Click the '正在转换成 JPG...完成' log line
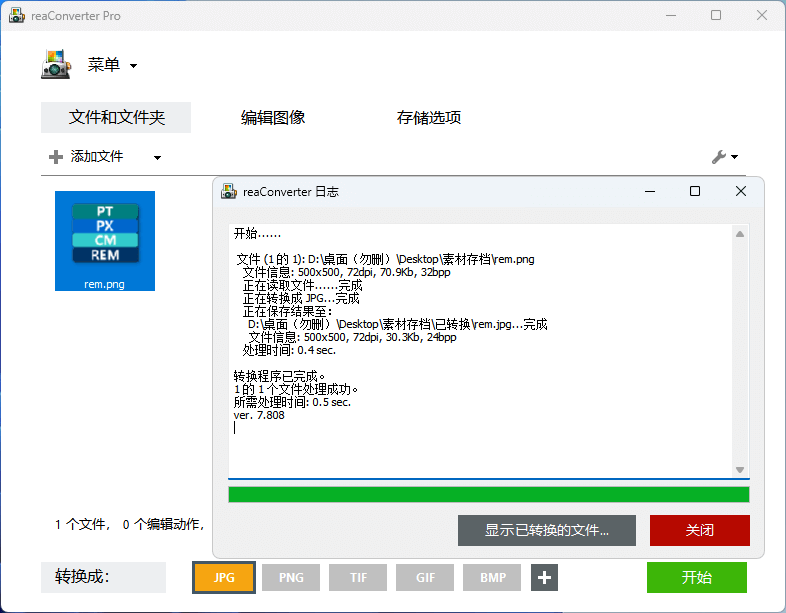Image resolution: width=786 pixels, height=613 pixels. [x=301, y=299]
